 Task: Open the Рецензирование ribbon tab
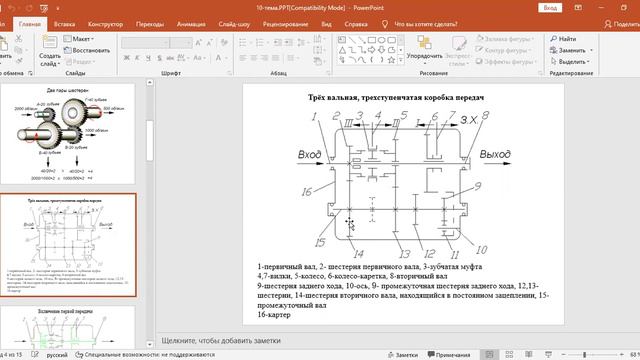pyautogui.click(x=285, y=24)
